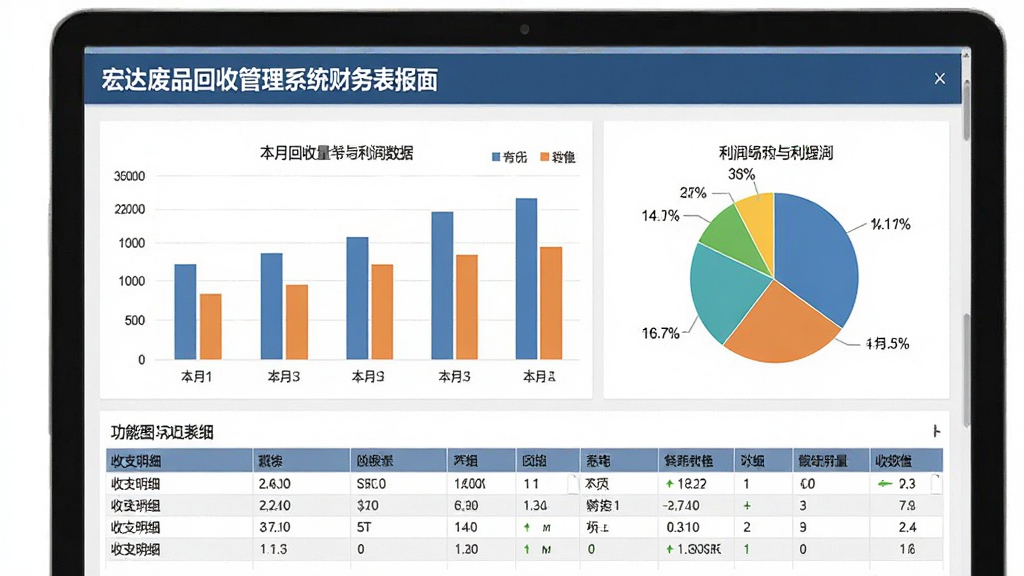Click the 22000 axis value
Screen dimensions: 1024x576
[x=129, y=210]
